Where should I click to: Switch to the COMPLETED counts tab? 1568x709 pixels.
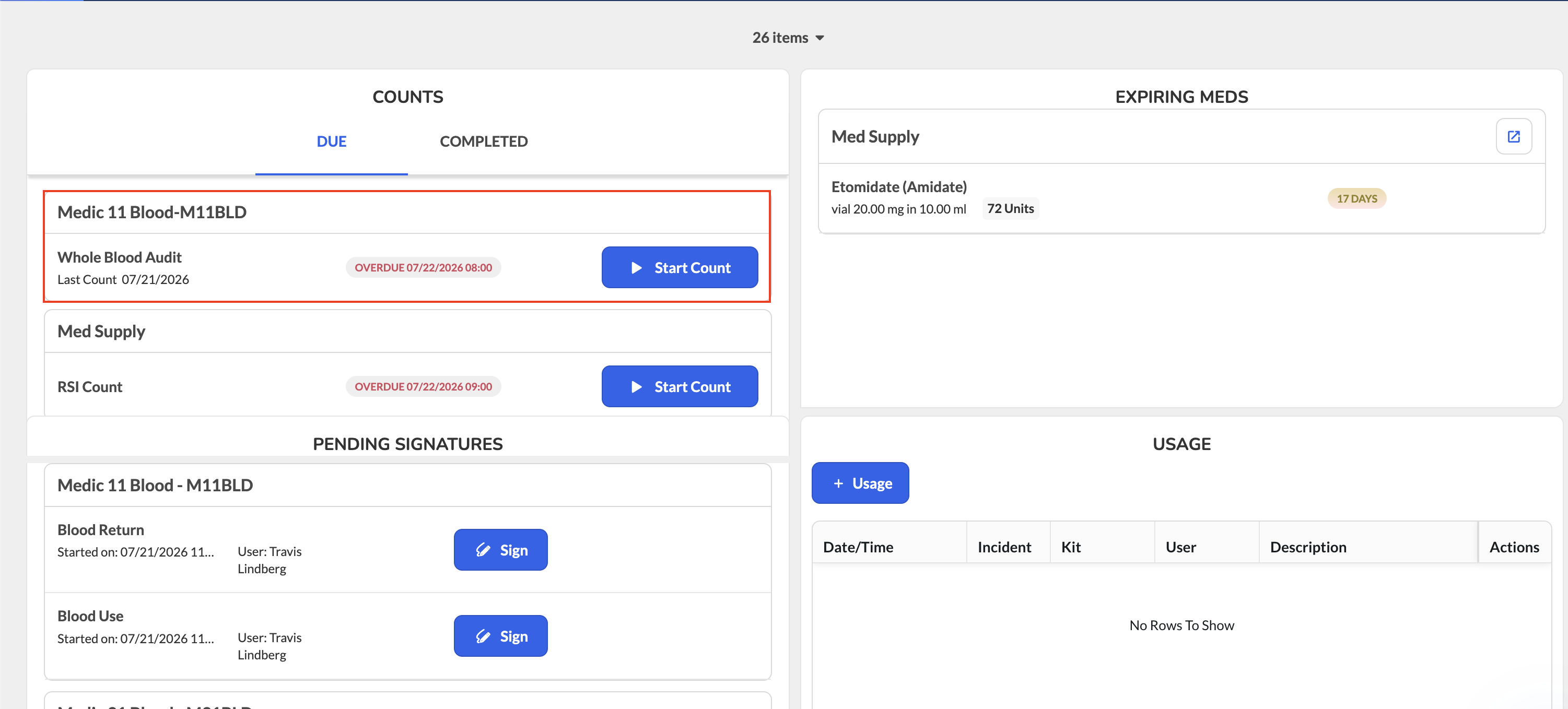point(484,141)
